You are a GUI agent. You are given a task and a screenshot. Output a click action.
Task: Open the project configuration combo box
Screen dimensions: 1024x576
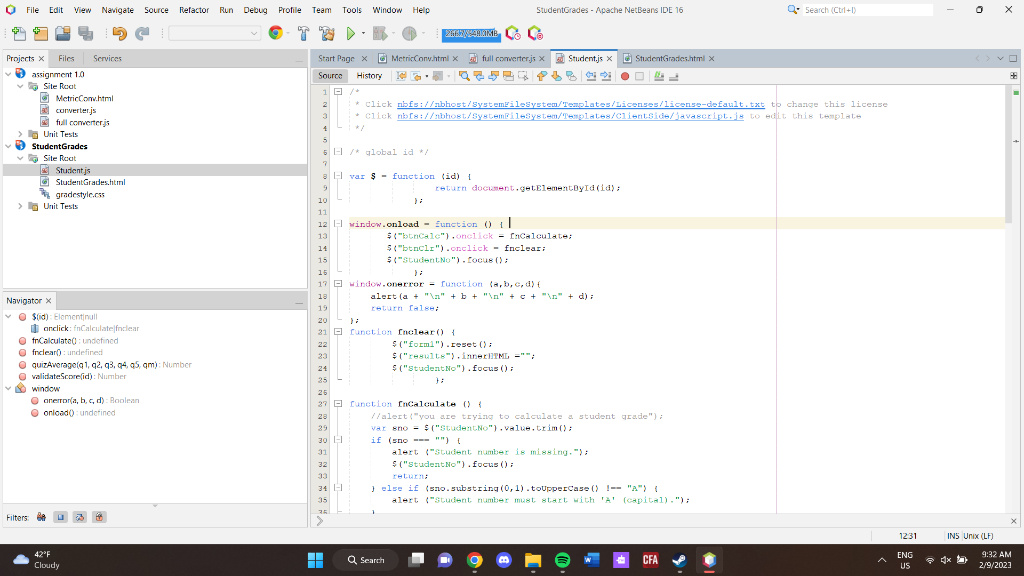(x=214, y=34)
